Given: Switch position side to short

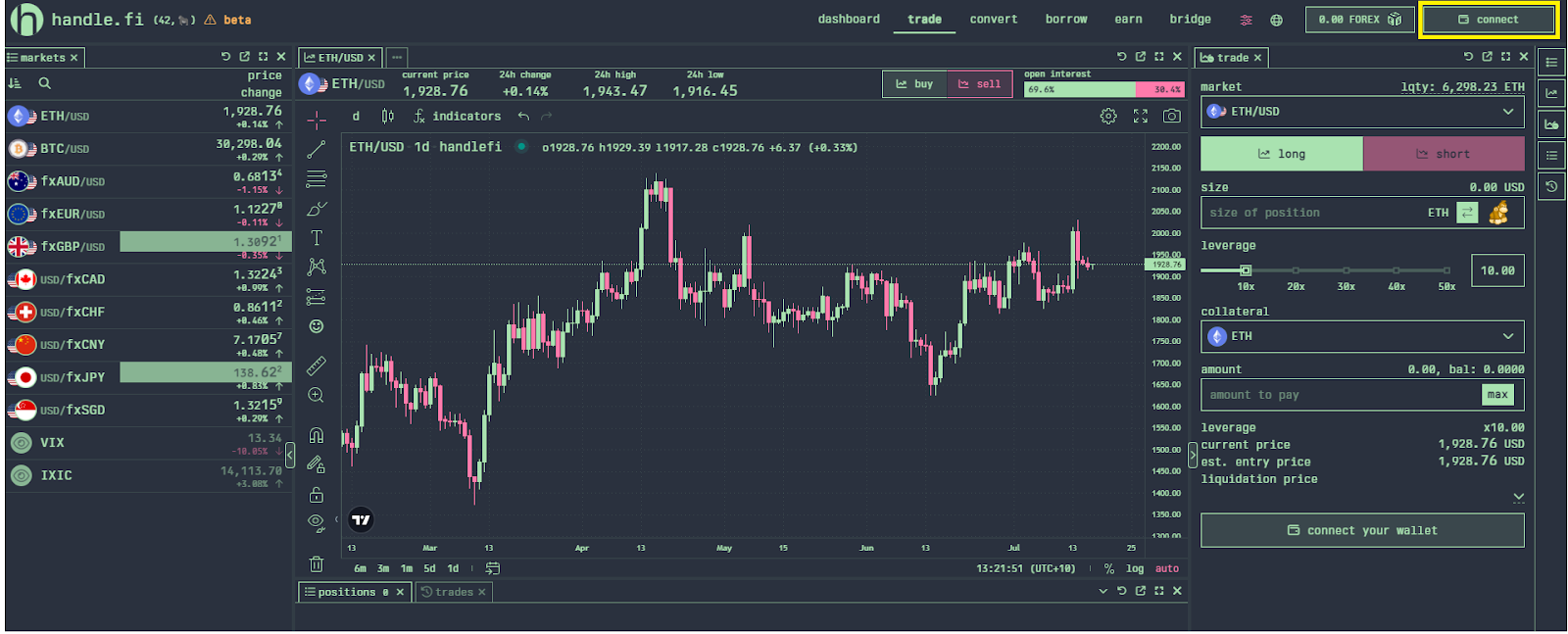Looking at the screenshot, I should tap(1443, 154).
